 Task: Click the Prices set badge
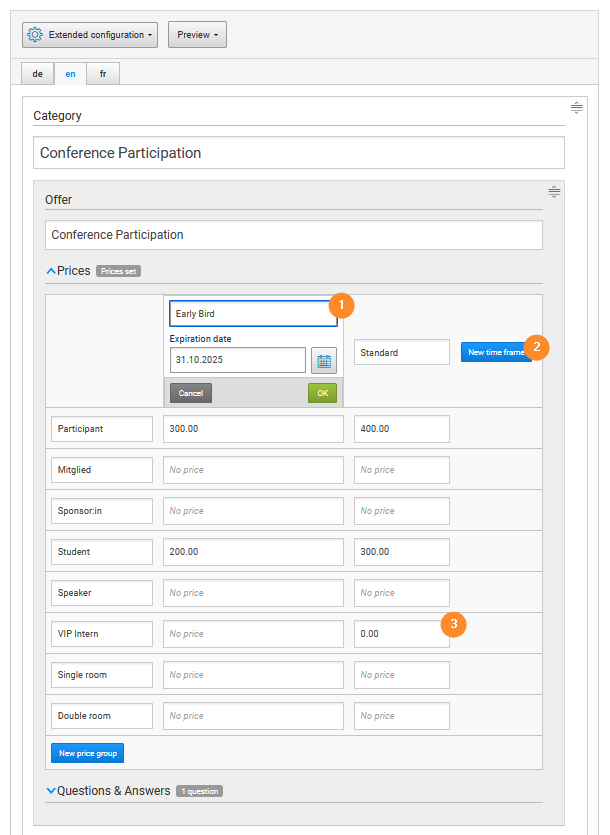(117, 270)
